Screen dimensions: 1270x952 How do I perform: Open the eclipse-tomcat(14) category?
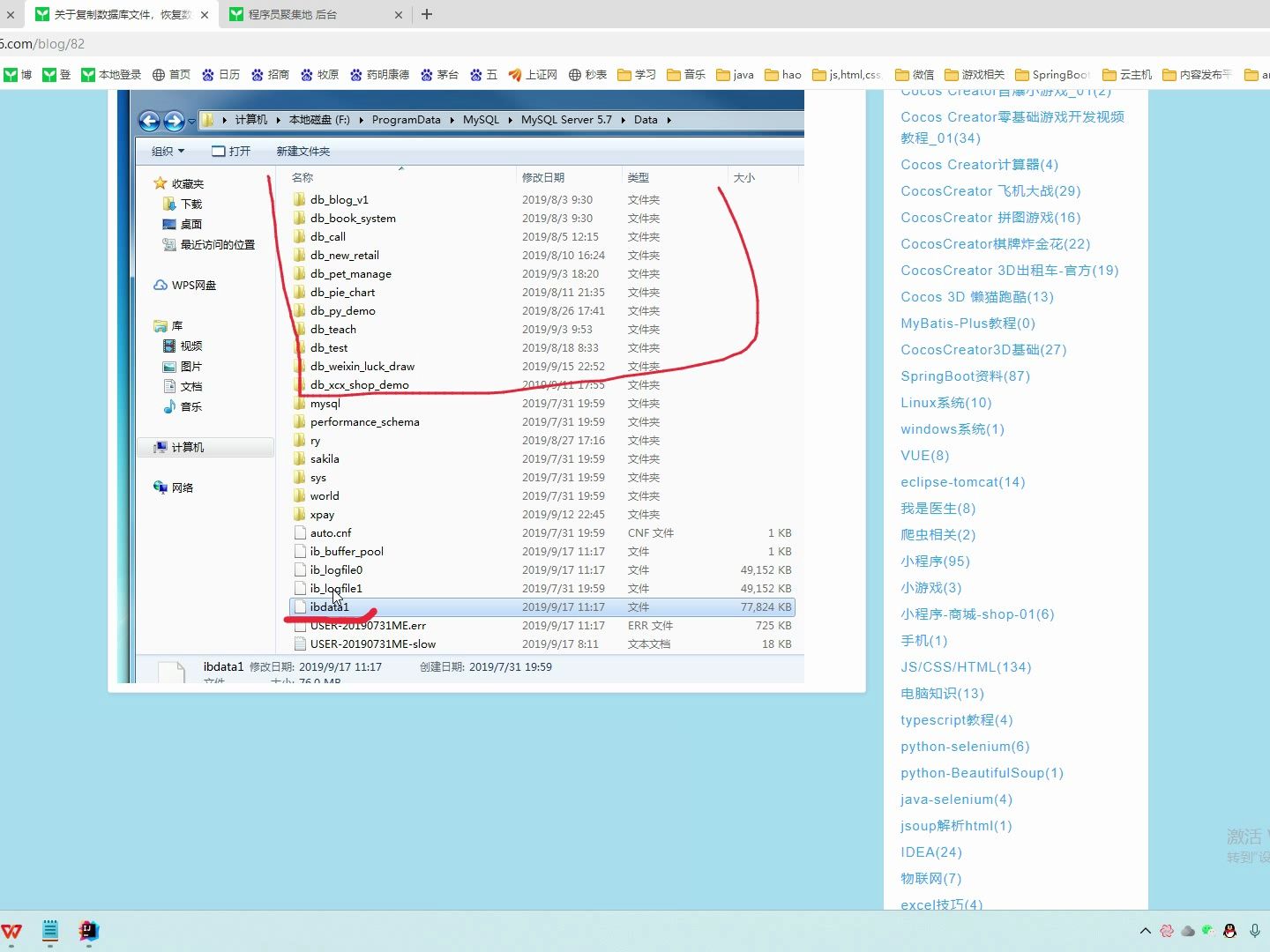point(963,482)
